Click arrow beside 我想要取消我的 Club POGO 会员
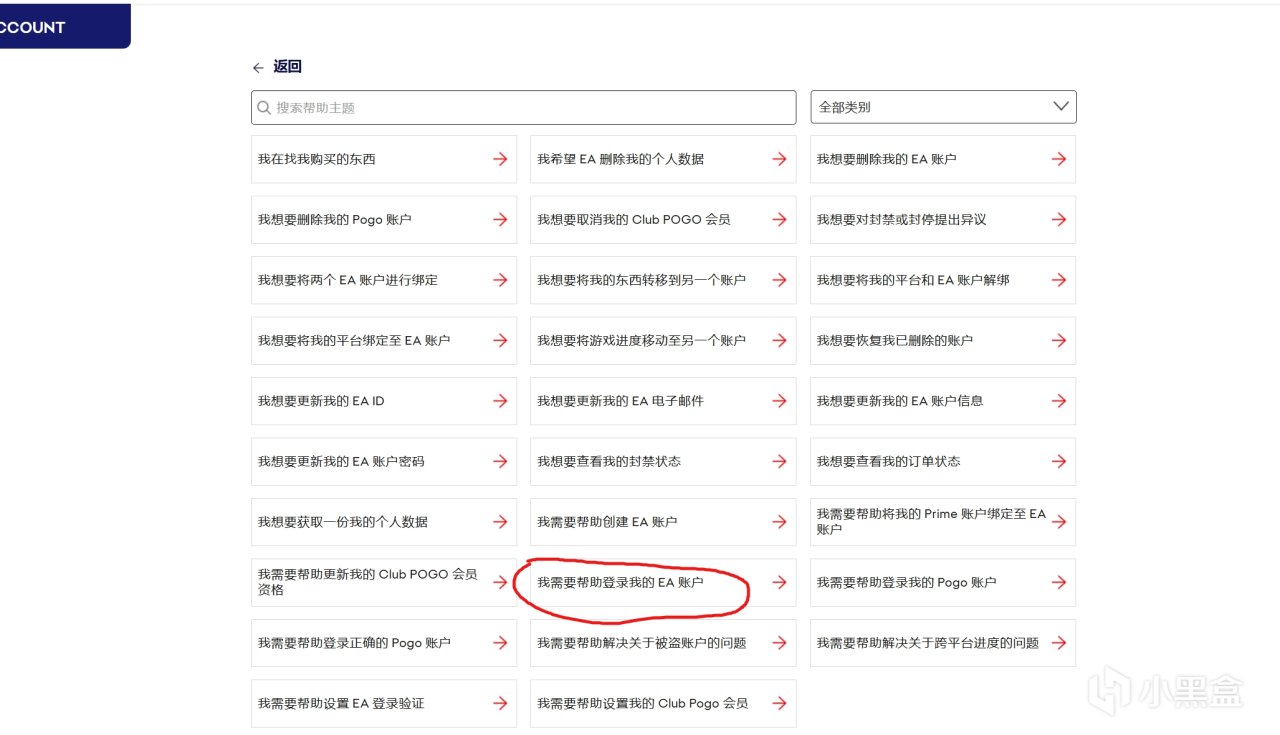1280x735 pixels. tap(779, 220)
